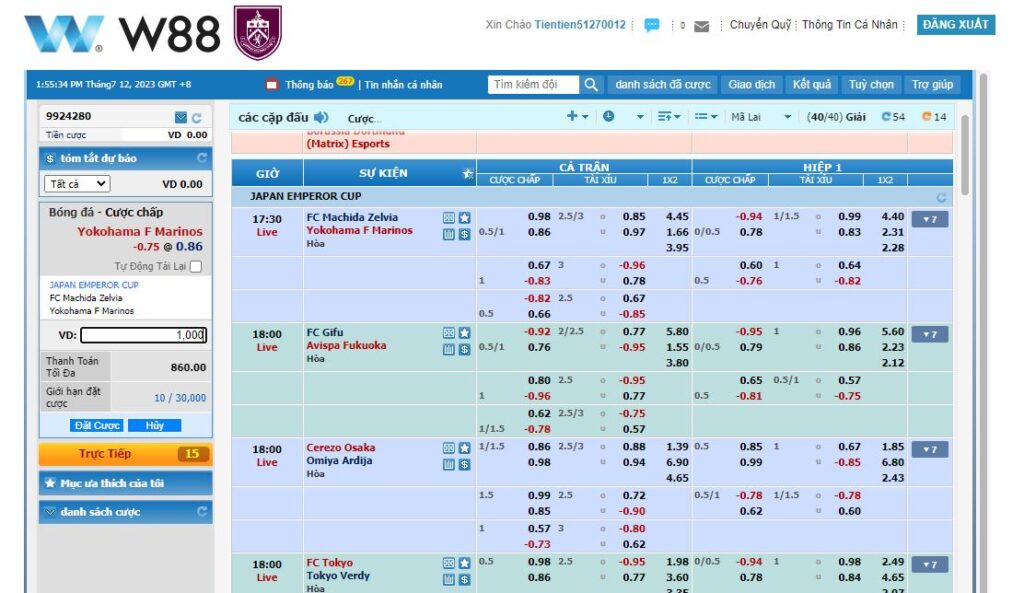
Task: Toggle the speaker sound icon by các cặp đấu
Action: click(x=321, y=118)
